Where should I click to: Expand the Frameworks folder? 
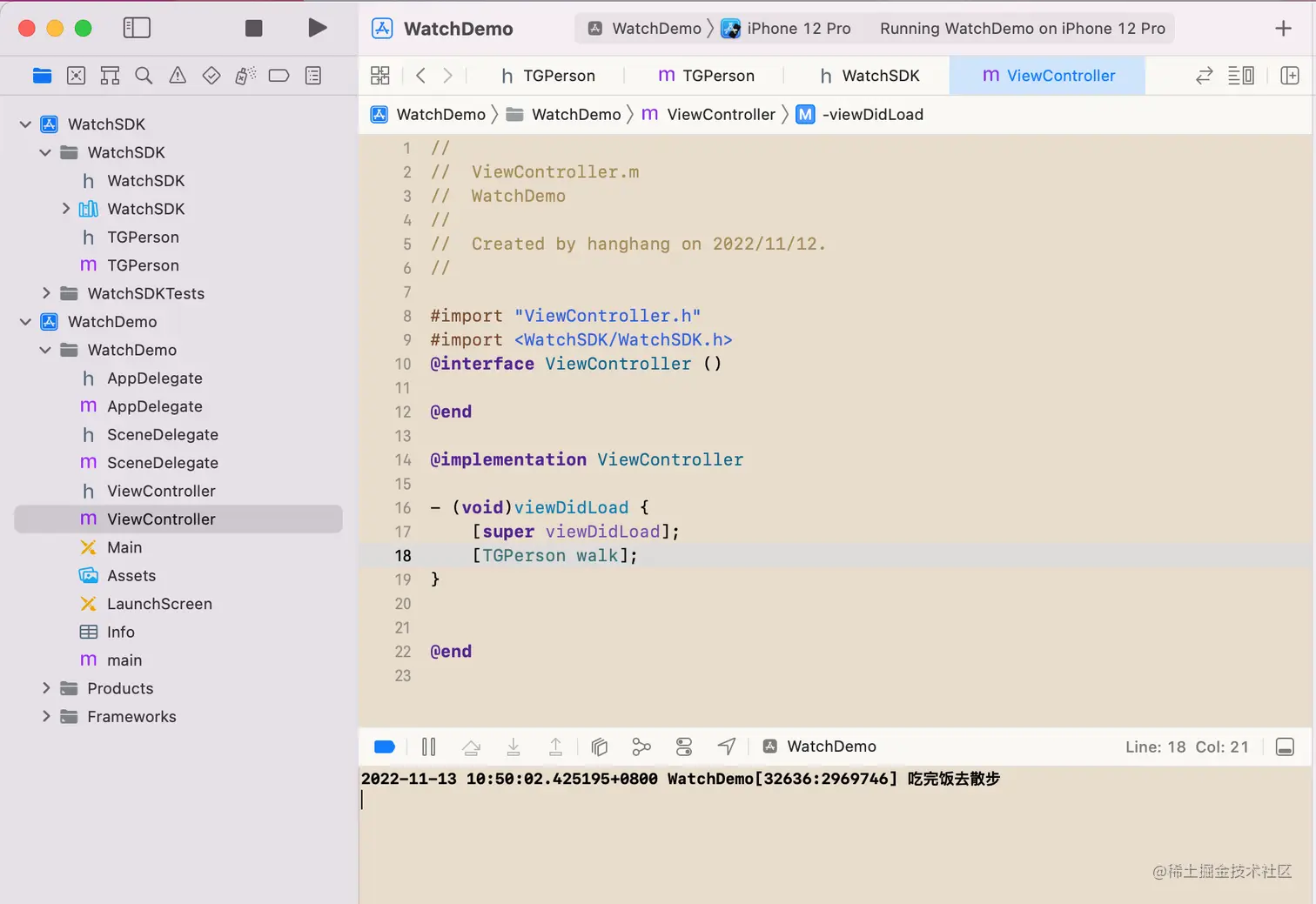46,717
